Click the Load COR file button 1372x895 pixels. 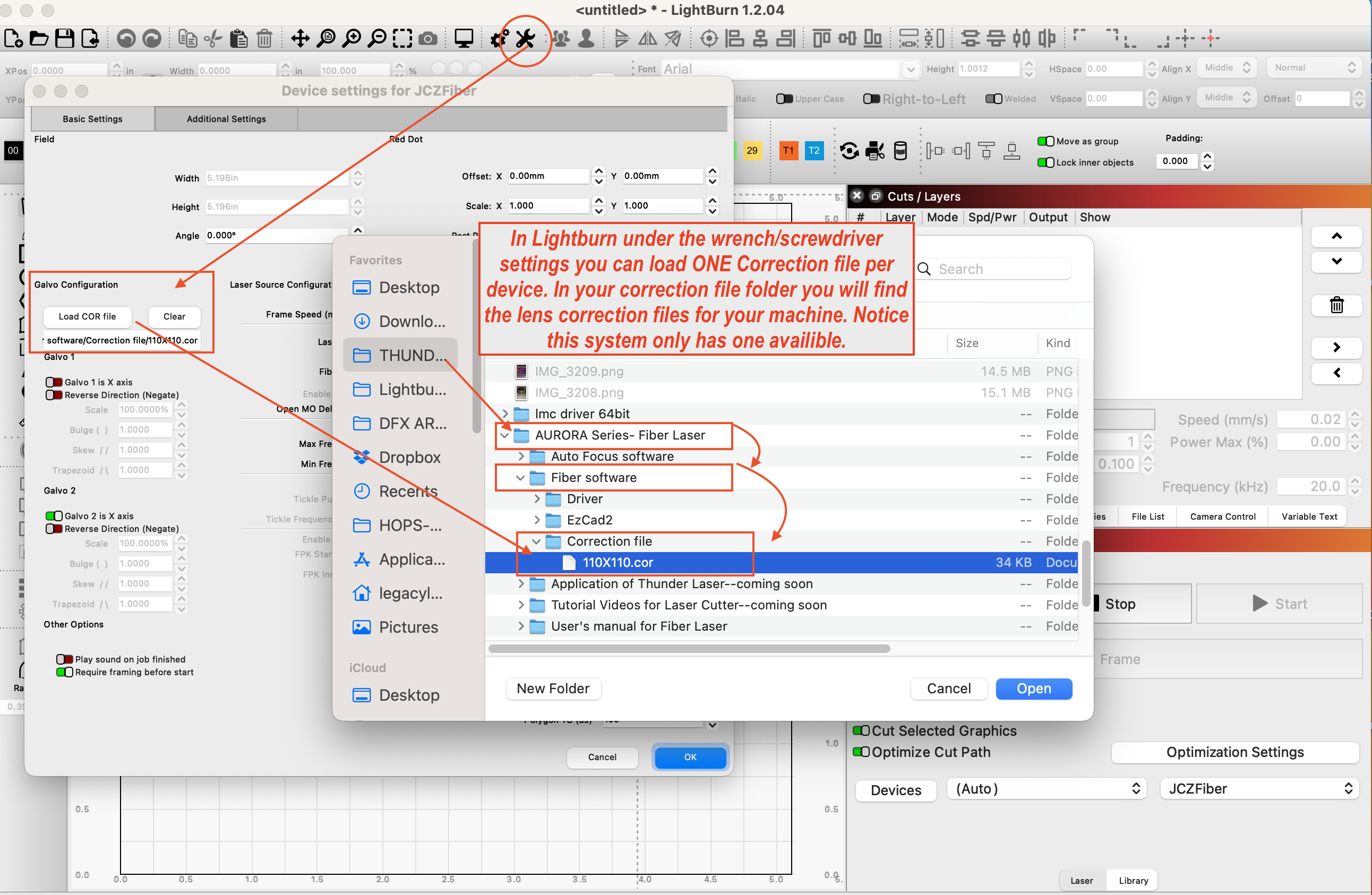pyautogui.click(x=87, y=316)
